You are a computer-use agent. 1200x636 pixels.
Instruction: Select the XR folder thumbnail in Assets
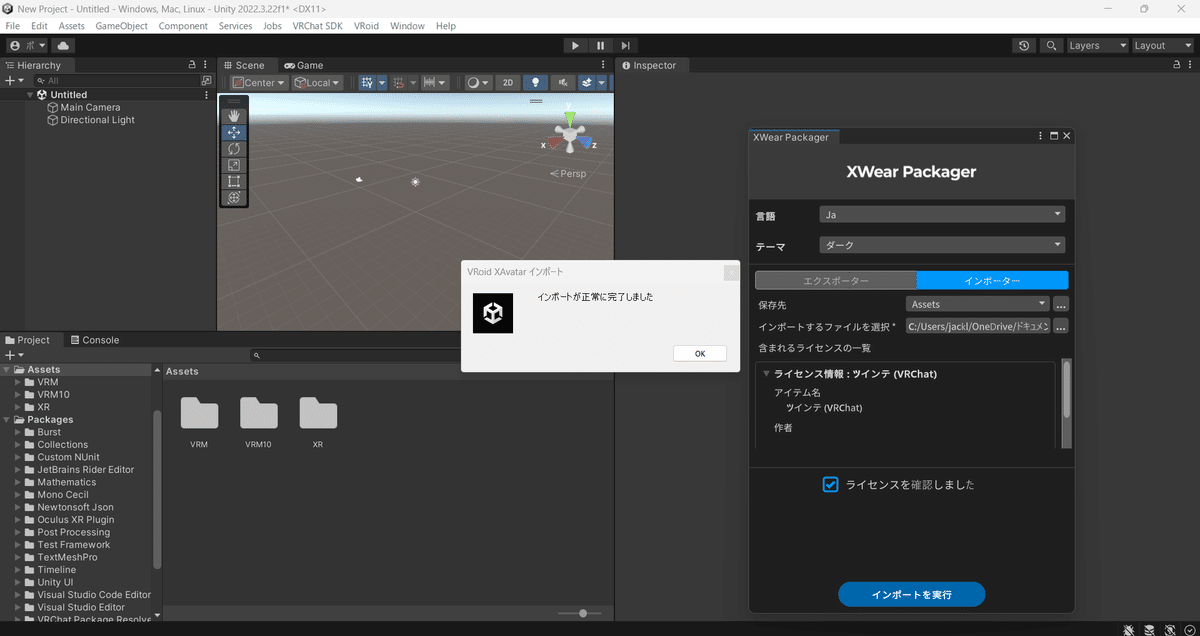(318, 413)
